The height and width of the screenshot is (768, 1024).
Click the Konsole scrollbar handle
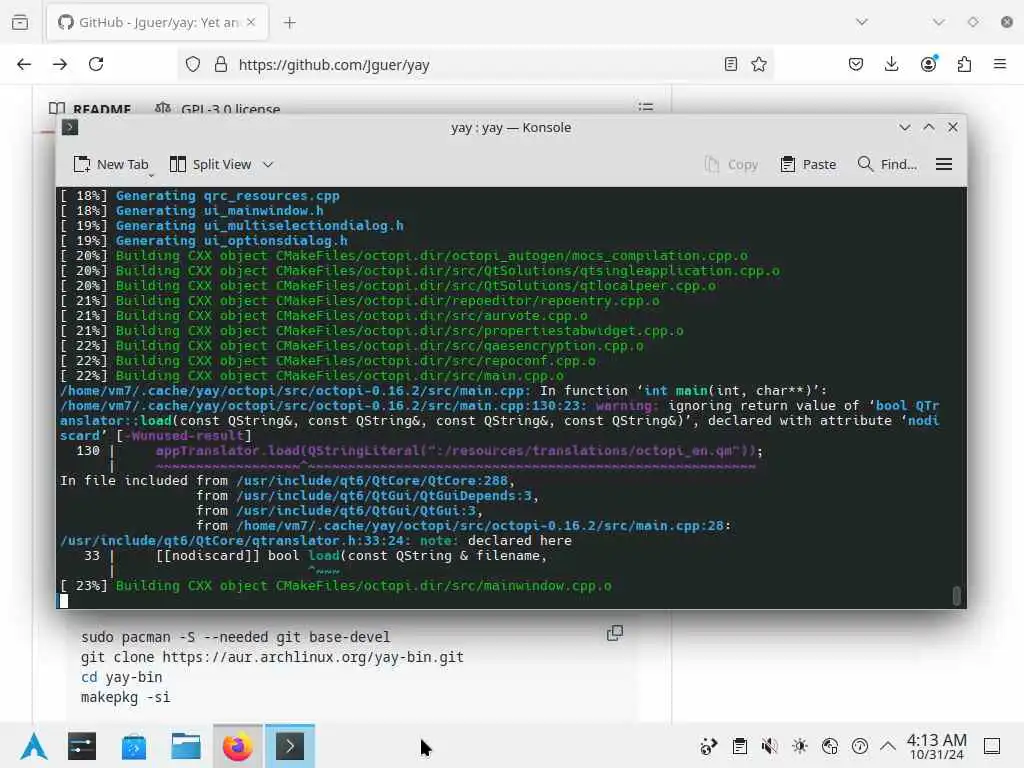pos(956,596)
